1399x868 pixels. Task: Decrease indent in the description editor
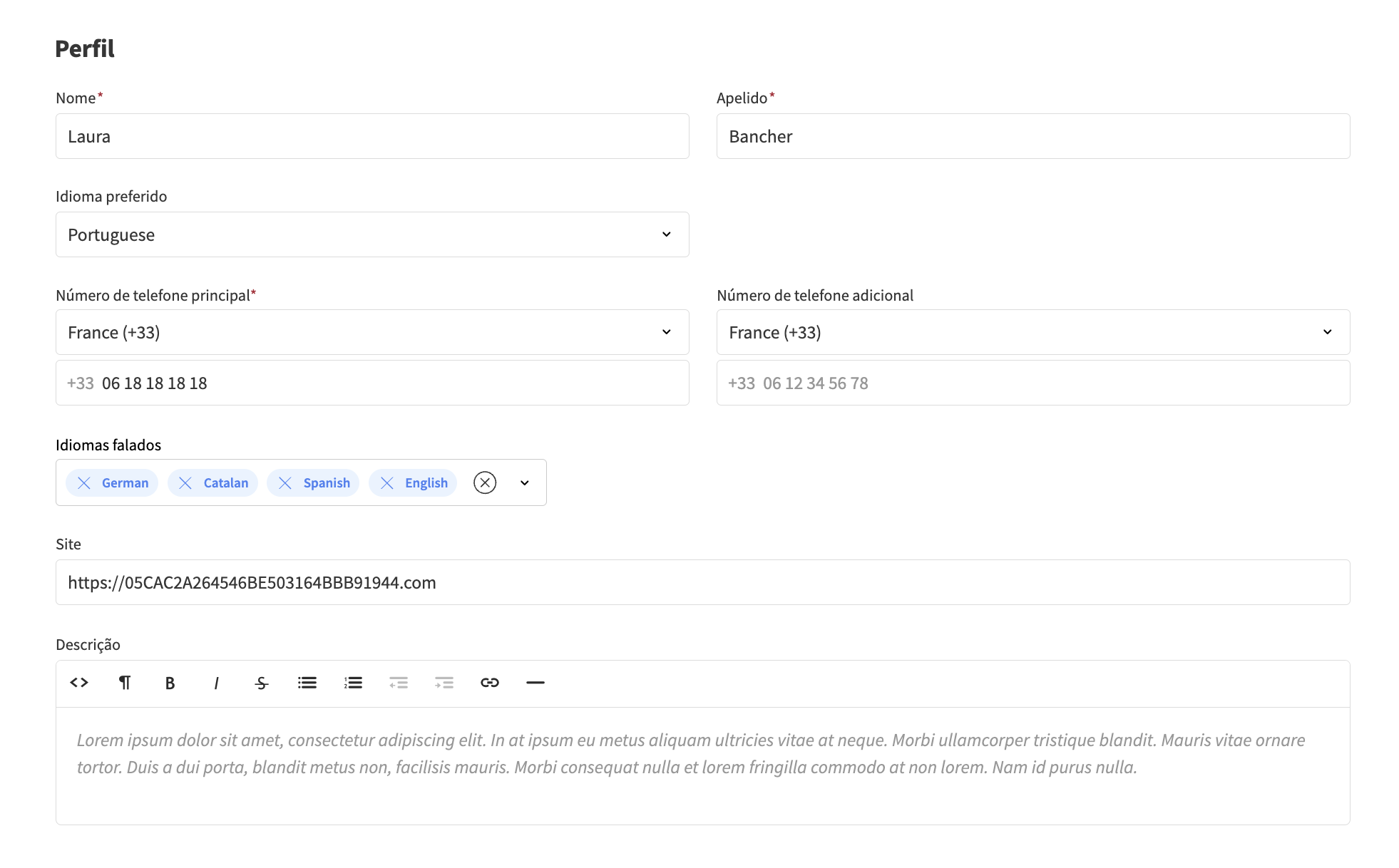(398, 683)
